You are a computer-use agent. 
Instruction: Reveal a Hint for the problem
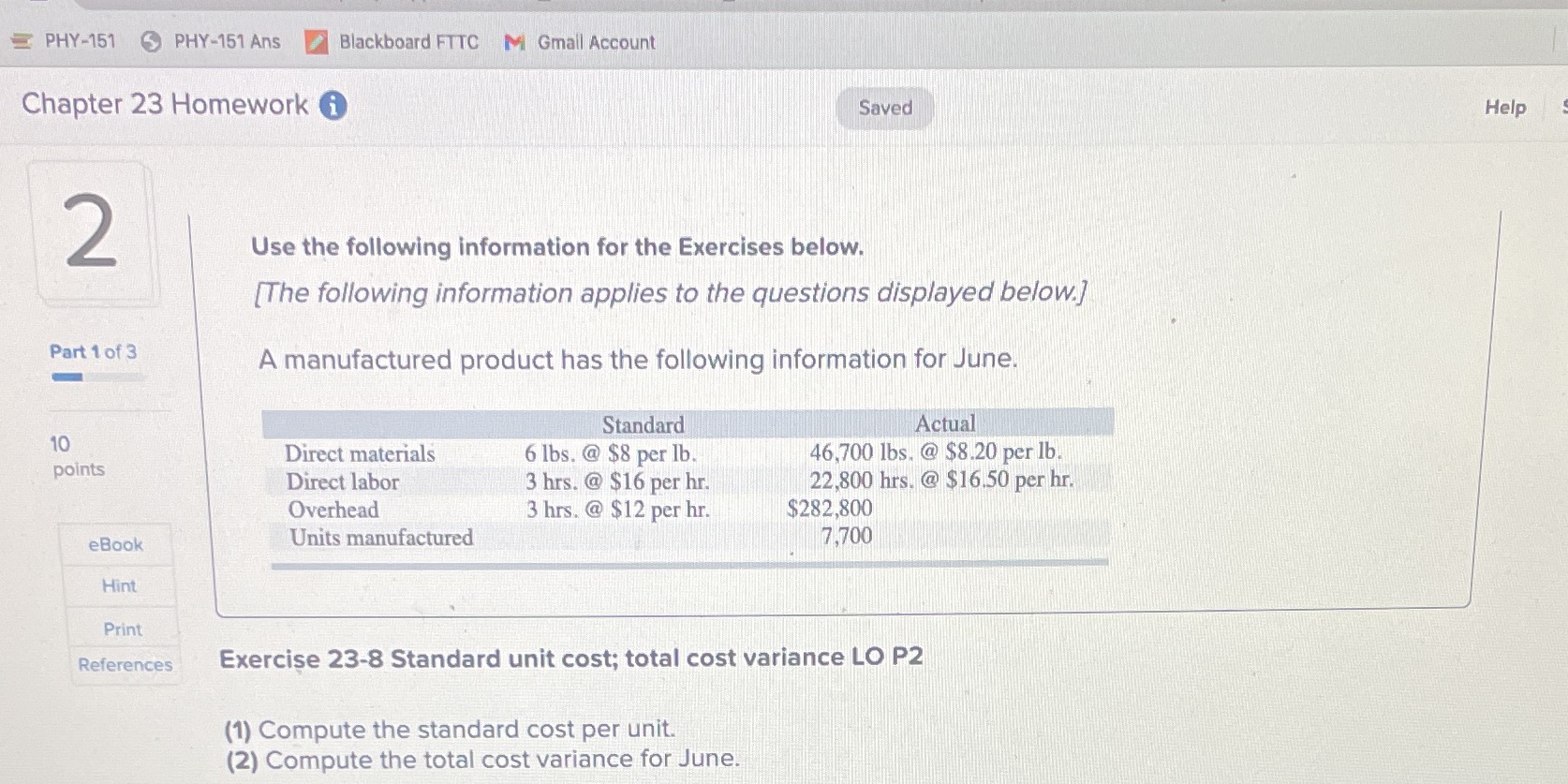[x=119, y=586]
